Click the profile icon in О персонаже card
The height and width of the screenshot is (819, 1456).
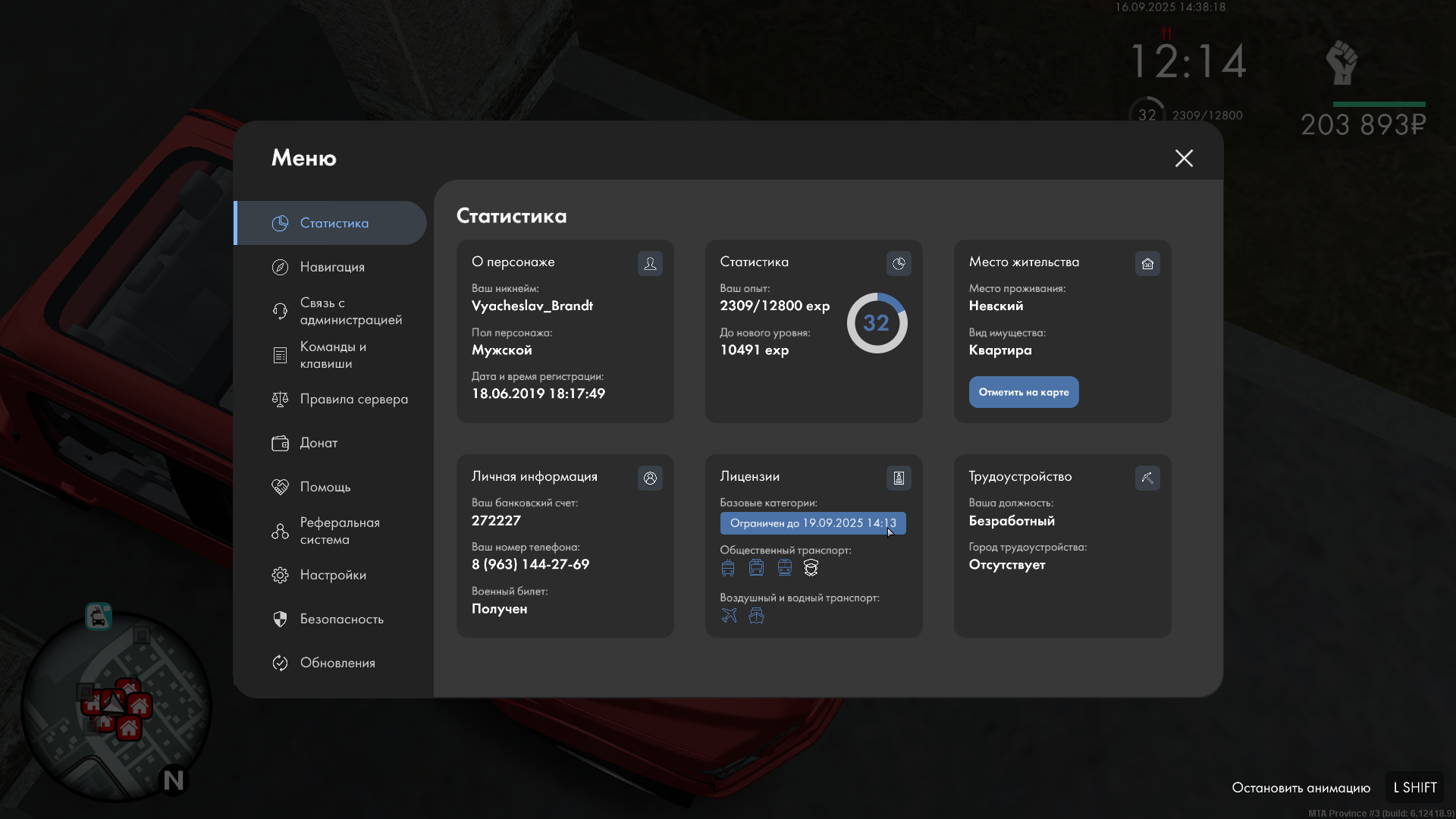(650, 263)
